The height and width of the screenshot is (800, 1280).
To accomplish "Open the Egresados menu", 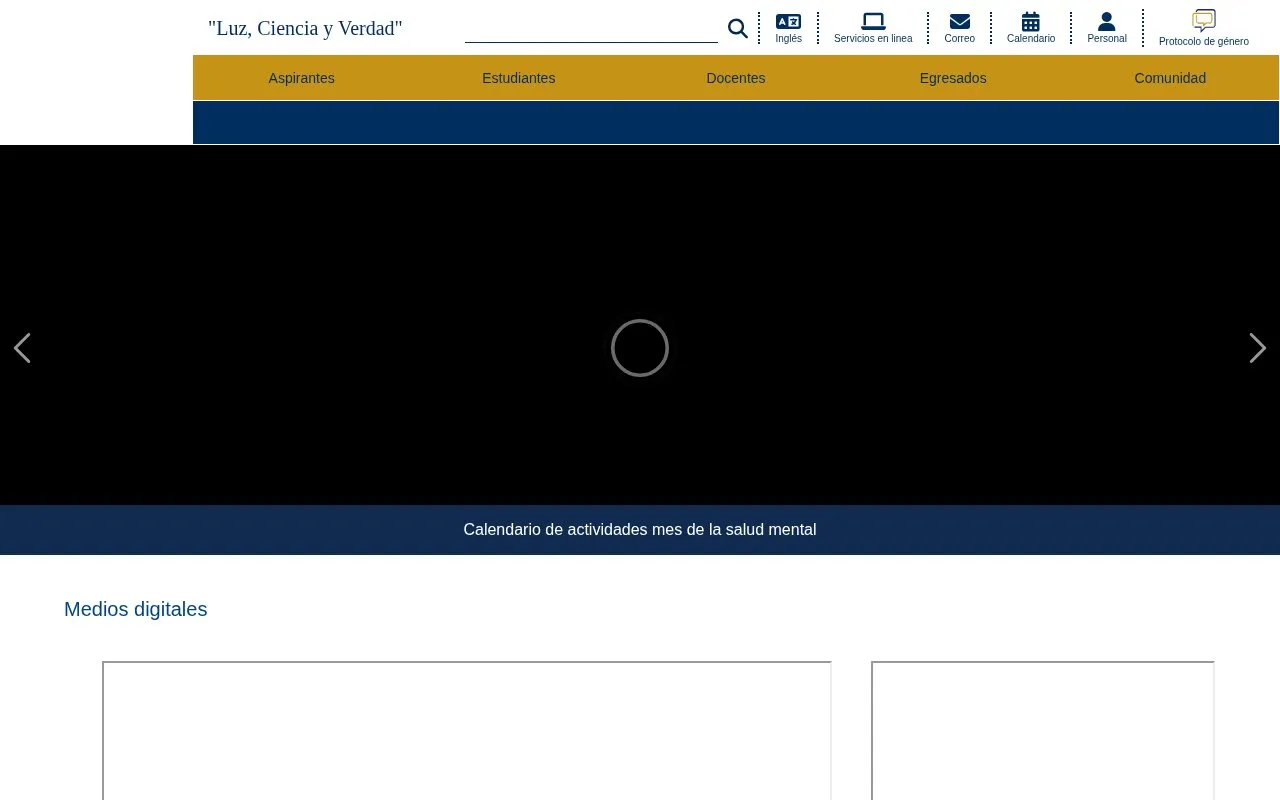I will [953, 78].
